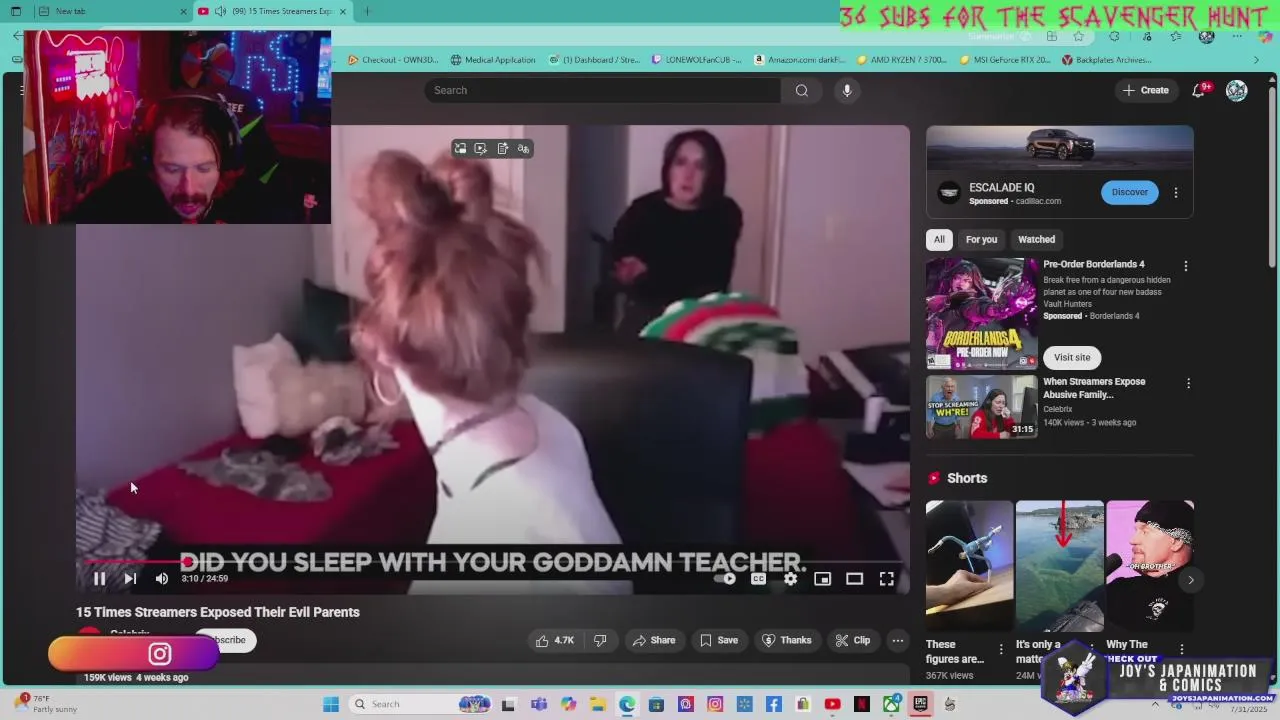
Task: Click Visit site for Borderlands 4
Action: (1072, 357)
